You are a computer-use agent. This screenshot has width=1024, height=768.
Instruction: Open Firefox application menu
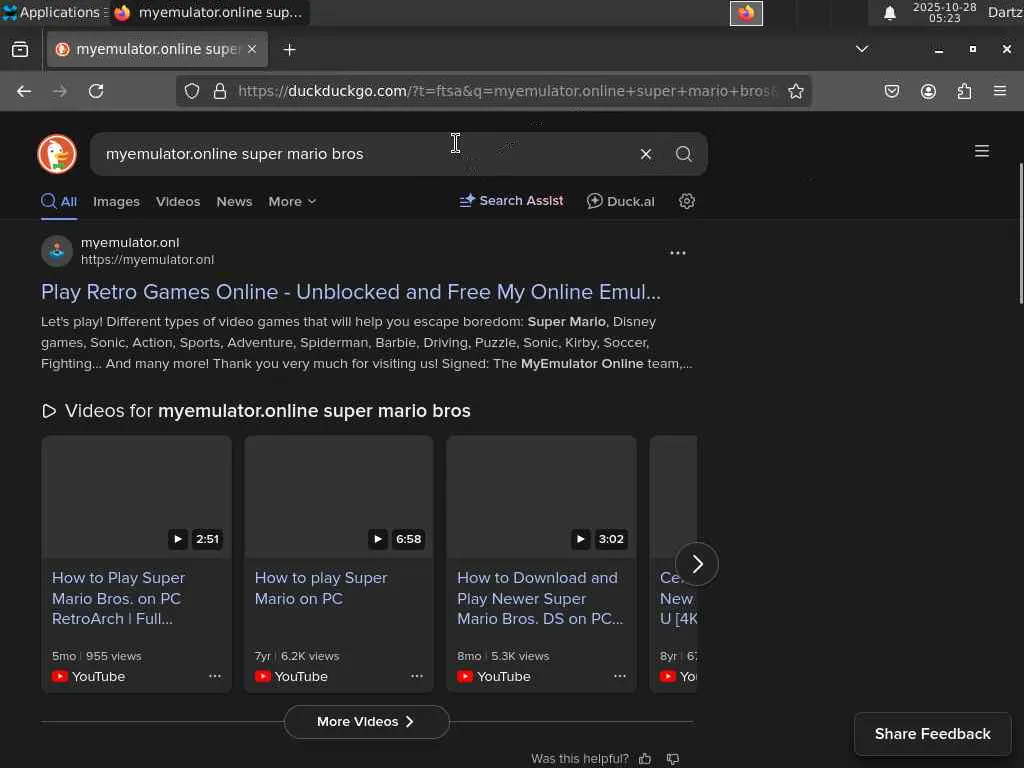999,91
